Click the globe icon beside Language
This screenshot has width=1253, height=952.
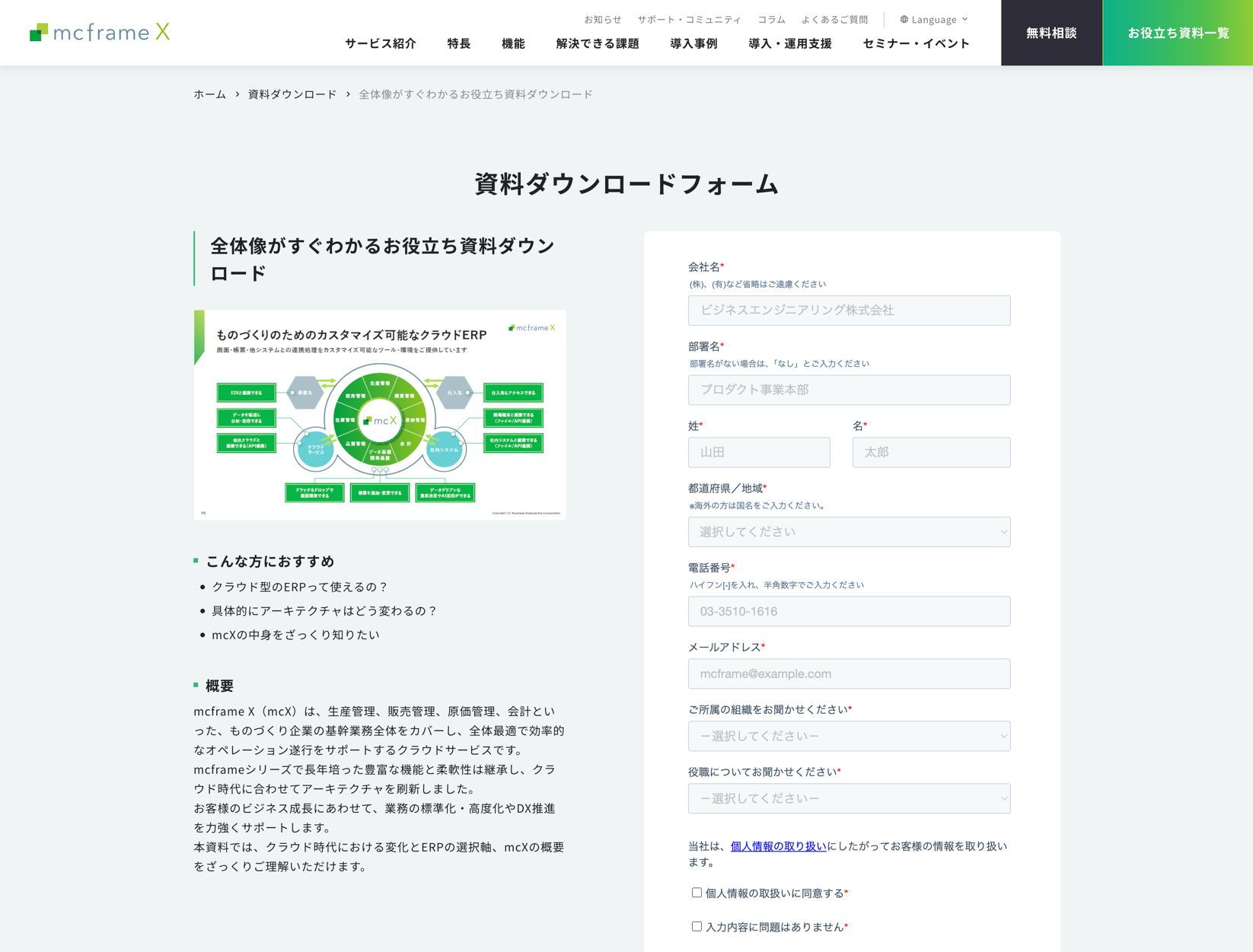pyautogui.click(x=904, y=20)
